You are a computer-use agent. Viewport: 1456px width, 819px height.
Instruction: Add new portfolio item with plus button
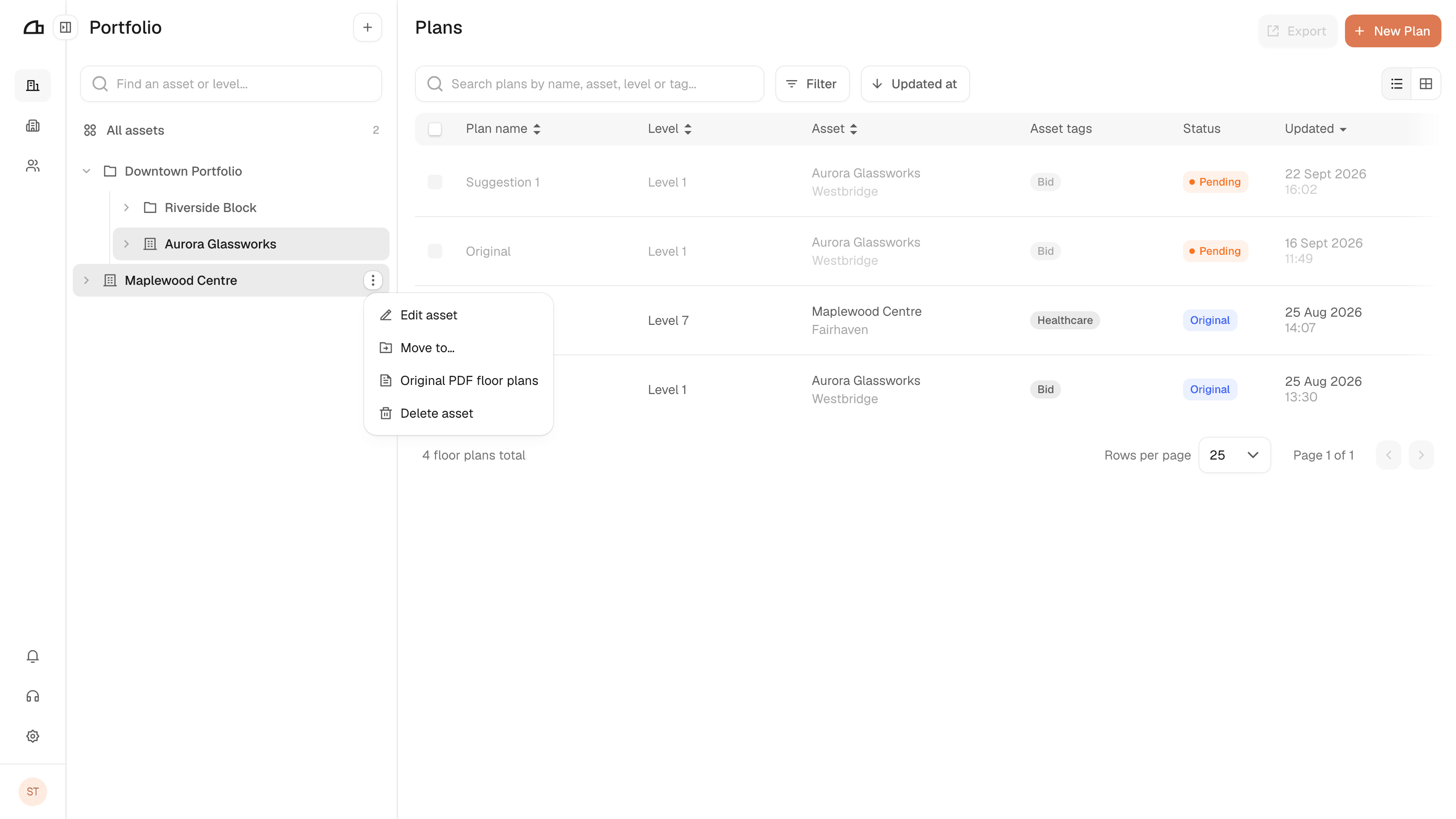pyautogui.click(x=367, y=27)
